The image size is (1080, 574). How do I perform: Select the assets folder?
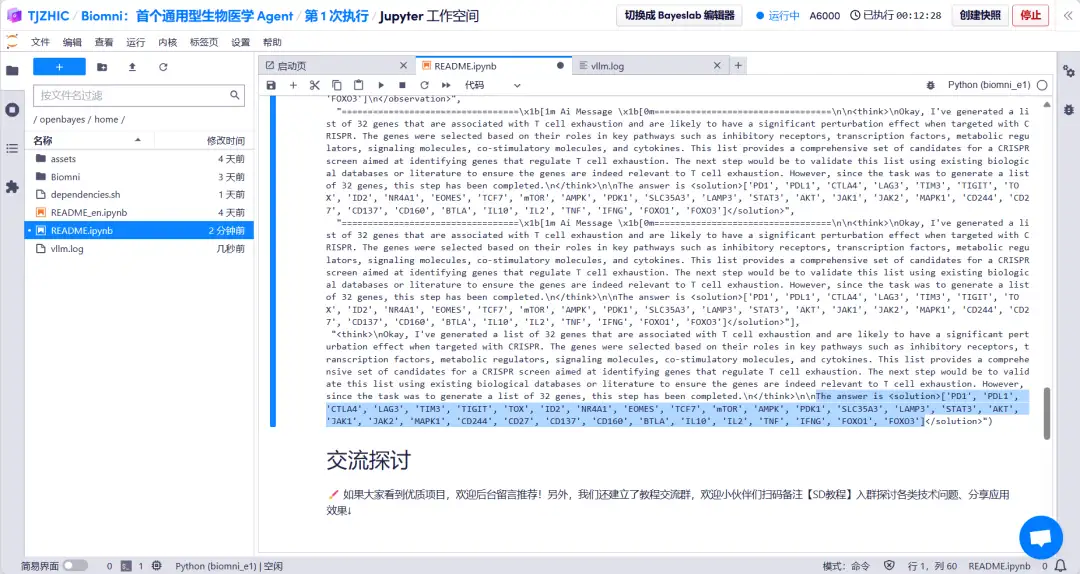(x=139, y=158)
